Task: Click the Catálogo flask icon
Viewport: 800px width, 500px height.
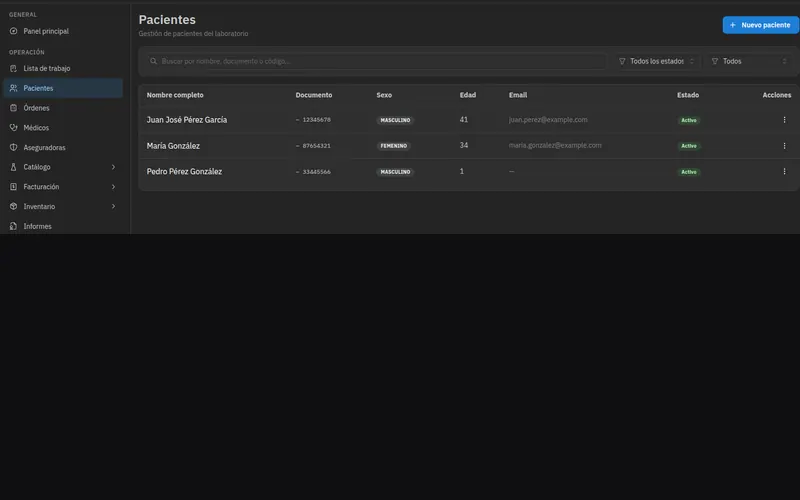Action: pyautogui.click(x=13, y=167)
